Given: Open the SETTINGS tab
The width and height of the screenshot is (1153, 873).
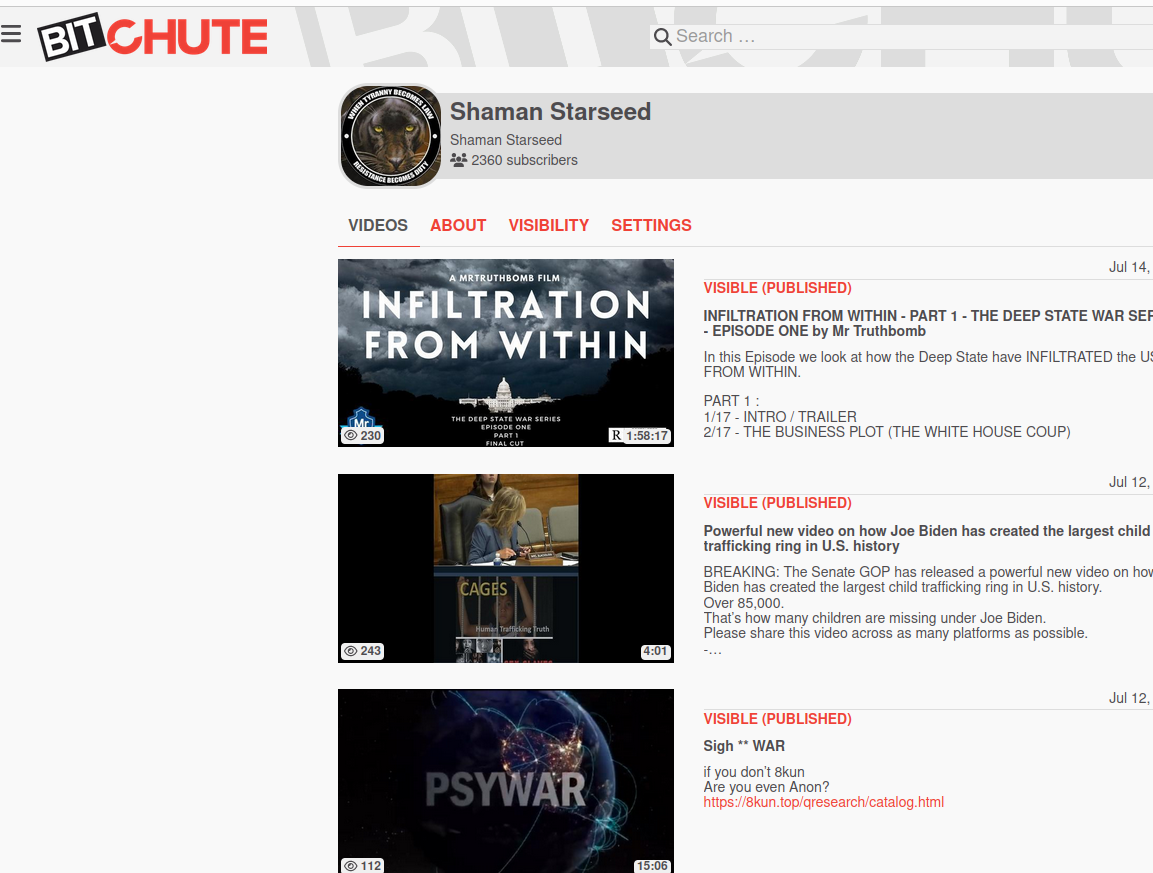Looking at the screenshot, I should (x=652, y=225).
